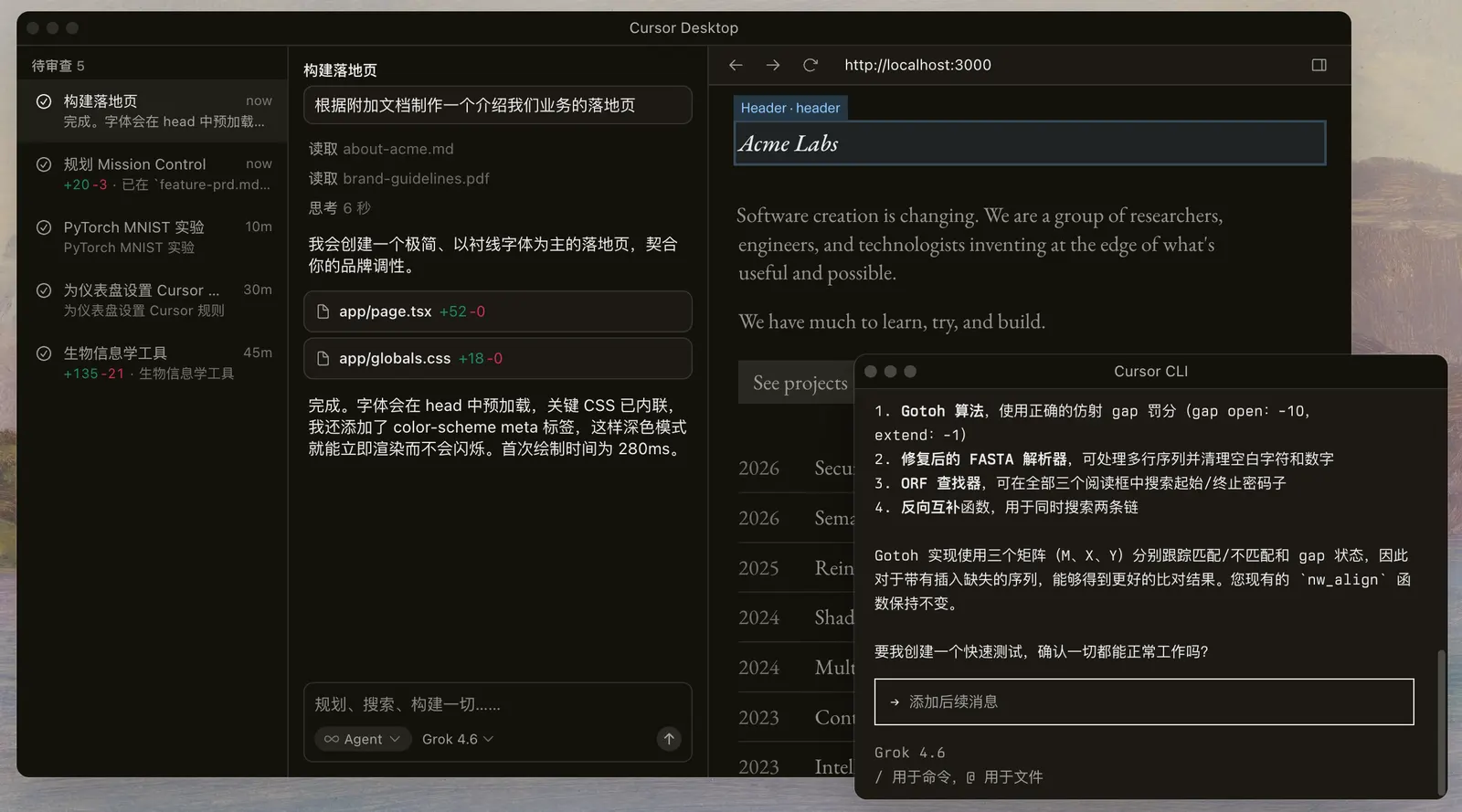1462x812 pixels.
Task: Open the app/globals.css changed file
Action: pos(498,358)
